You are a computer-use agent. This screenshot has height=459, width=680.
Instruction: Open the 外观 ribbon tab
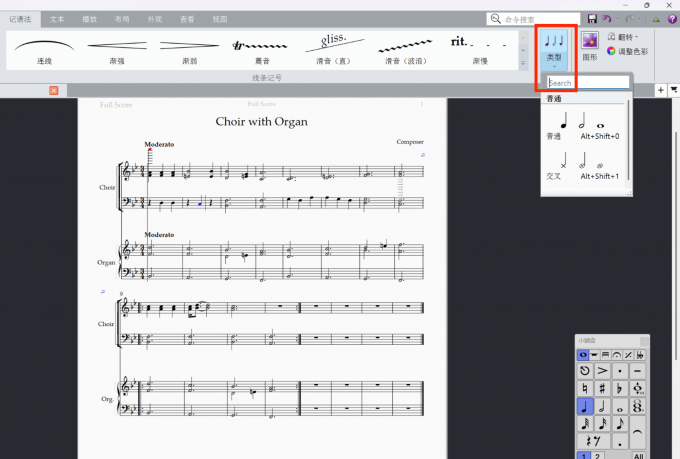tap(154, 19)
